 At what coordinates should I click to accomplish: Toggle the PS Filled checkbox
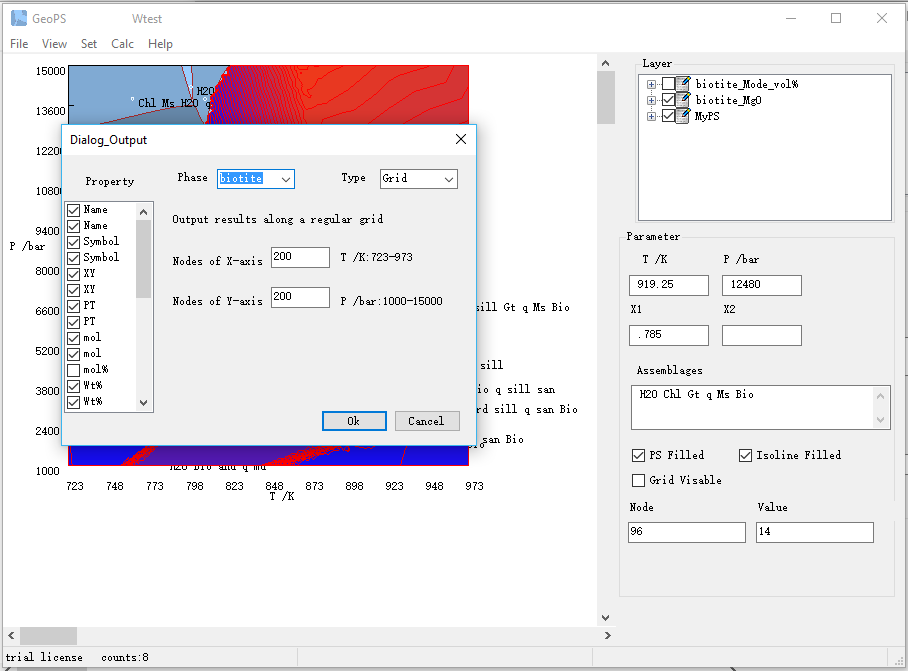[x=639, y=455]
